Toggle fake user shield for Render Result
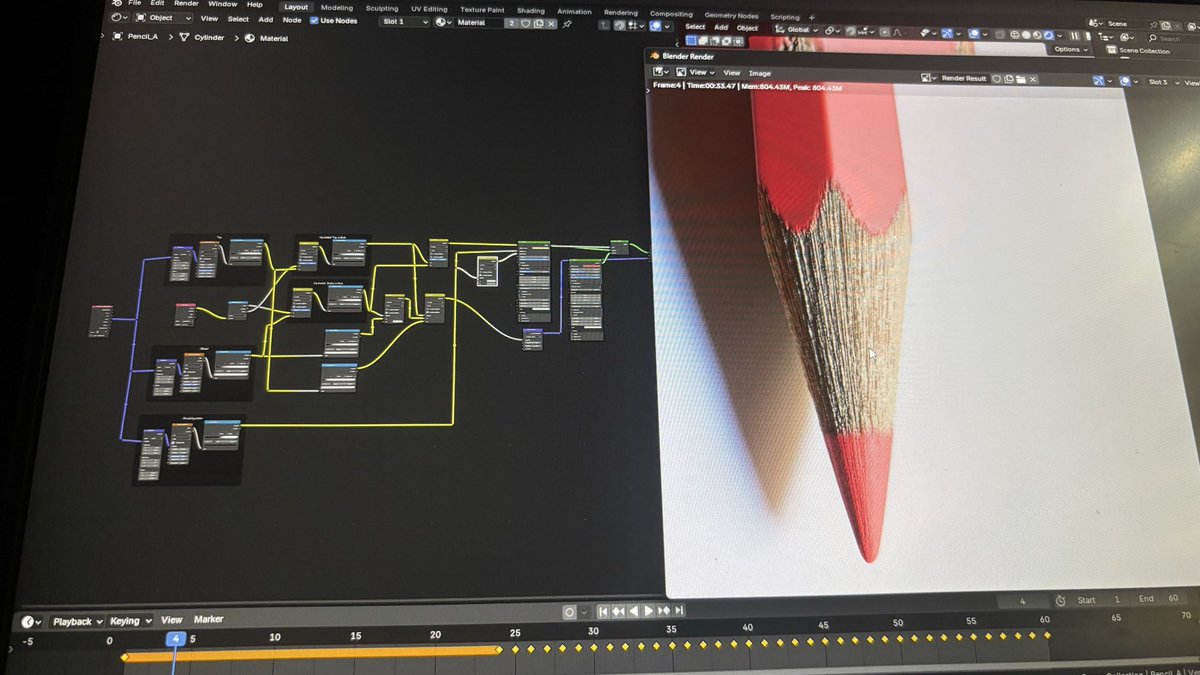The image size is (1200, 675). click(996, 79)
